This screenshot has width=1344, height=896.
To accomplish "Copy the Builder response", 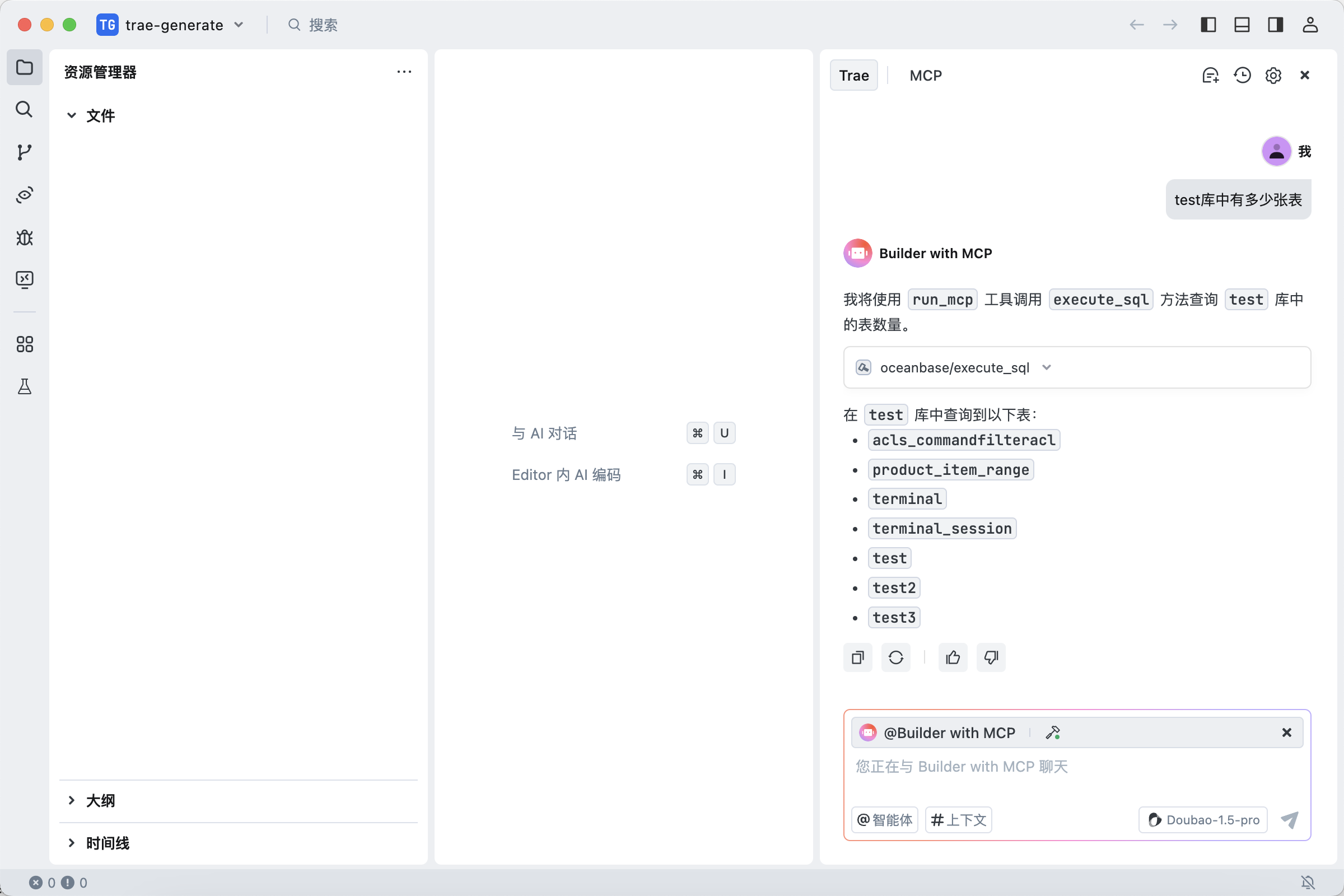I will [x=858, y=657].
